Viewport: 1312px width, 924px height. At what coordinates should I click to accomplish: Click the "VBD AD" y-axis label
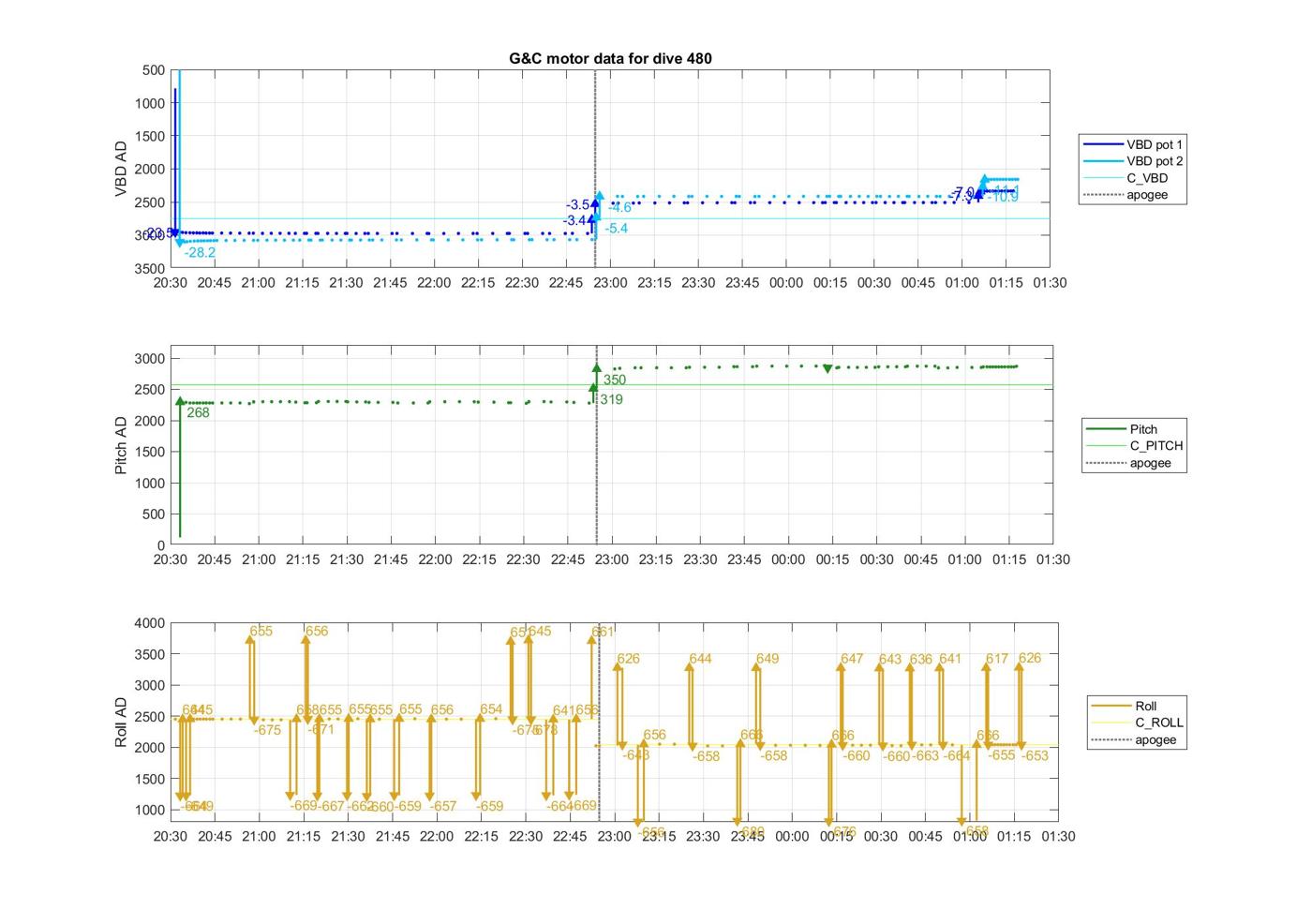pyautogui.click(x=121, y=169)
